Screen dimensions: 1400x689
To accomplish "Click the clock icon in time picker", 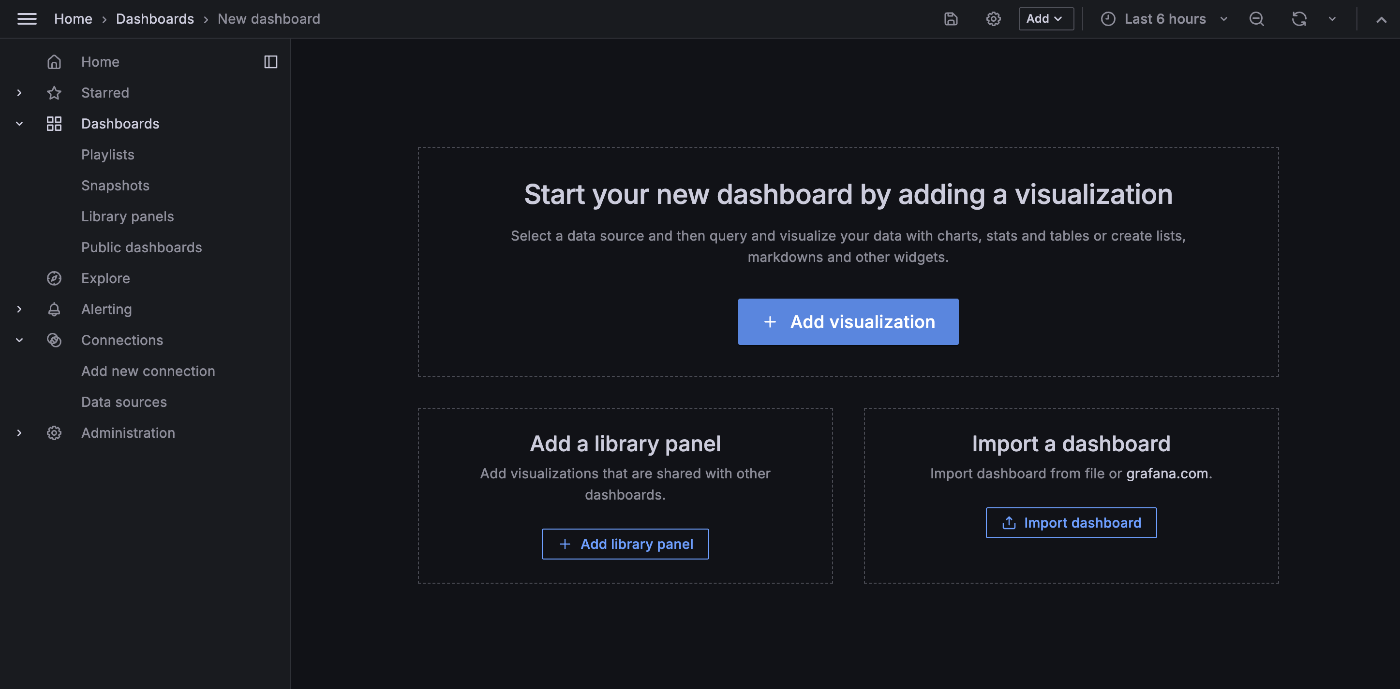I will 1108,19.
